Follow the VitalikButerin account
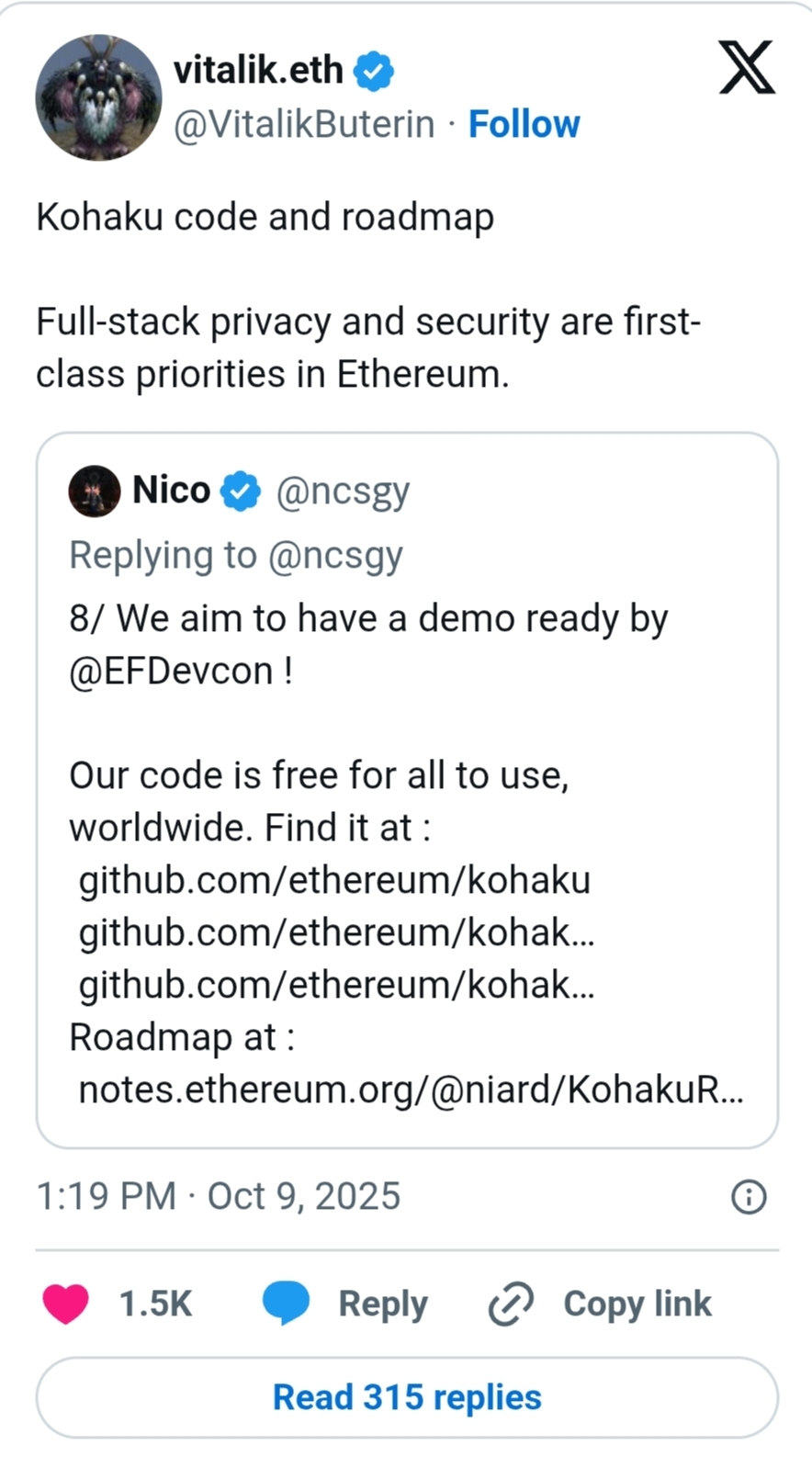The width and height of the screenshot is (812, 1468). click(x=524, y=124)
